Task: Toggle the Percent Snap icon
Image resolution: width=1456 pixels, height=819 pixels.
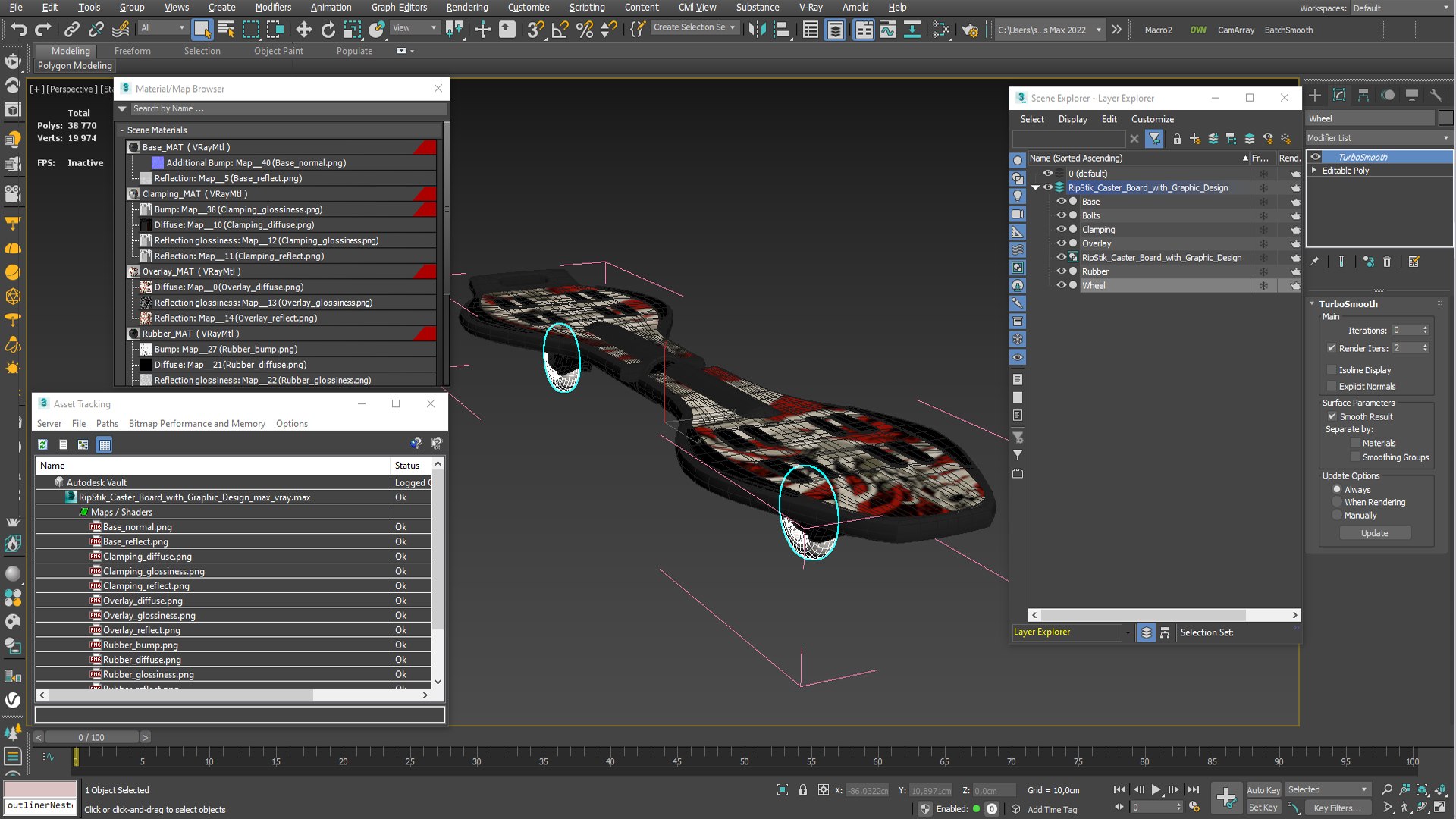Action: [584, 30]
